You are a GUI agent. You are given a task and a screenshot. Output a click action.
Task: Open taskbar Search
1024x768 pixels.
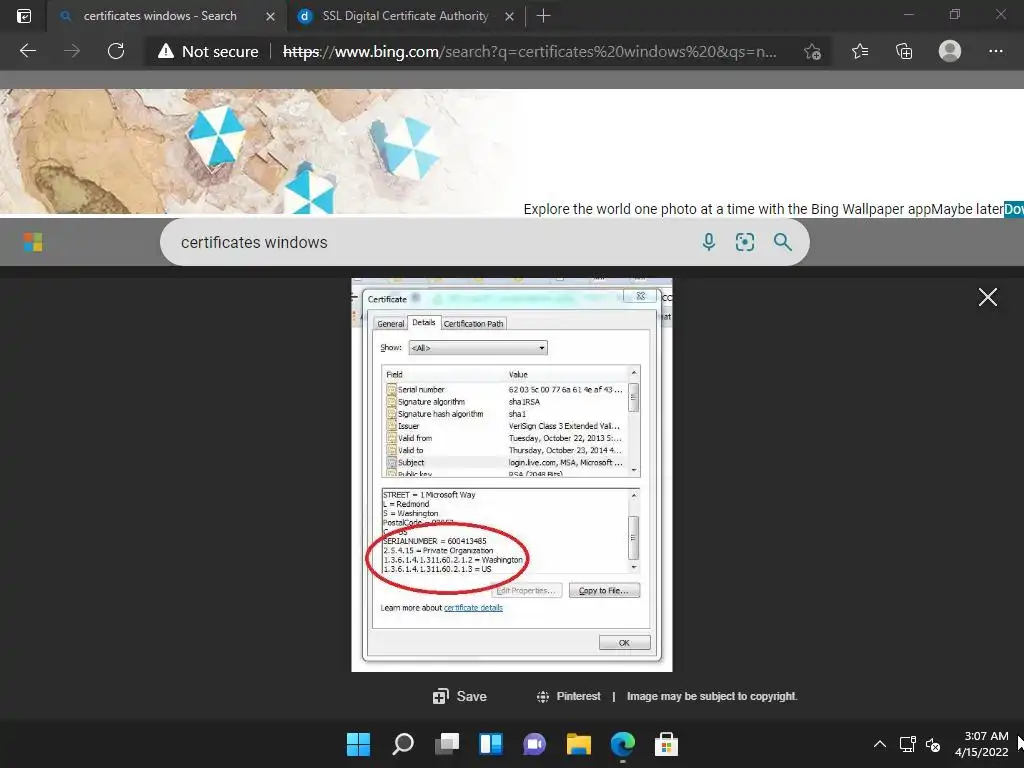point(403,744)
